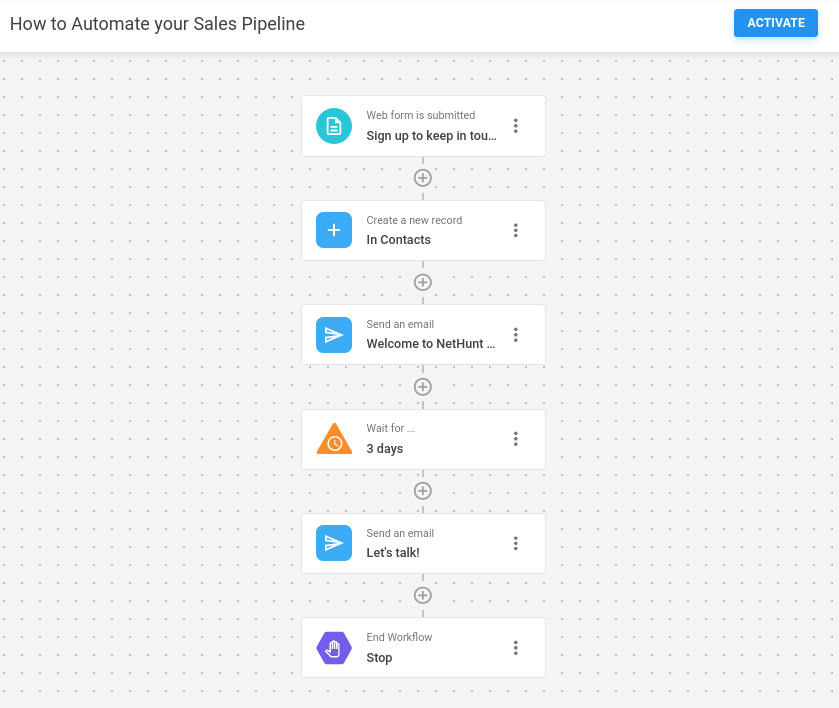This screenshot has height=708, width=839.
Task: Click the paper plane icon for Welcome email
Action: [x=334, y=335]
